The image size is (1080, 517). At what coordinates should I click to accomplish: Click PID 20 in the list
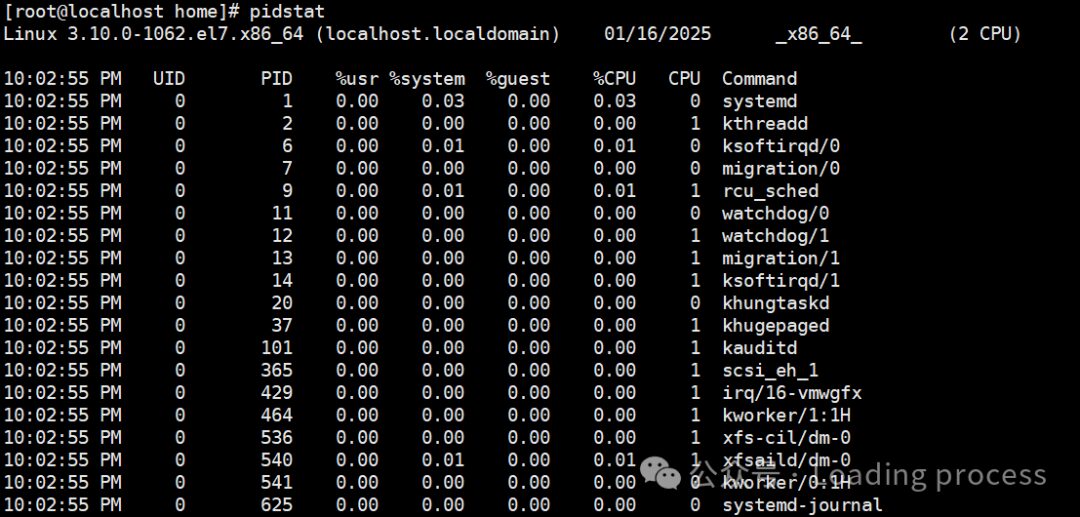[x=282, y=303]
